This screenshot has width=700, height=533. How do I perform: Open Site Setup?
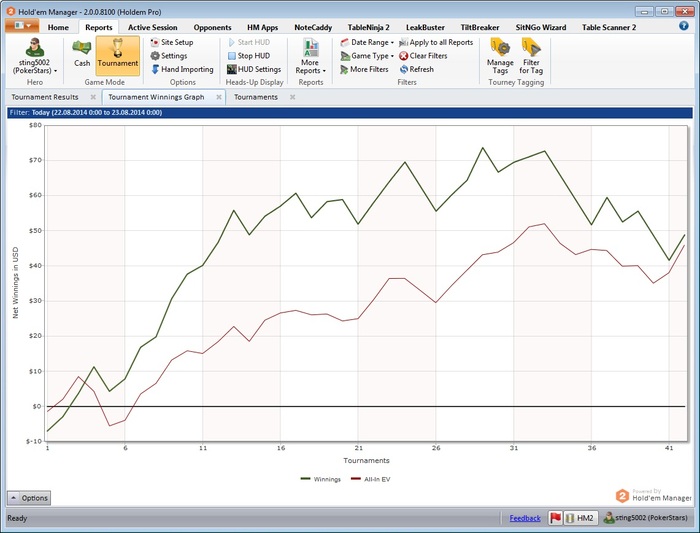(172, 42)
